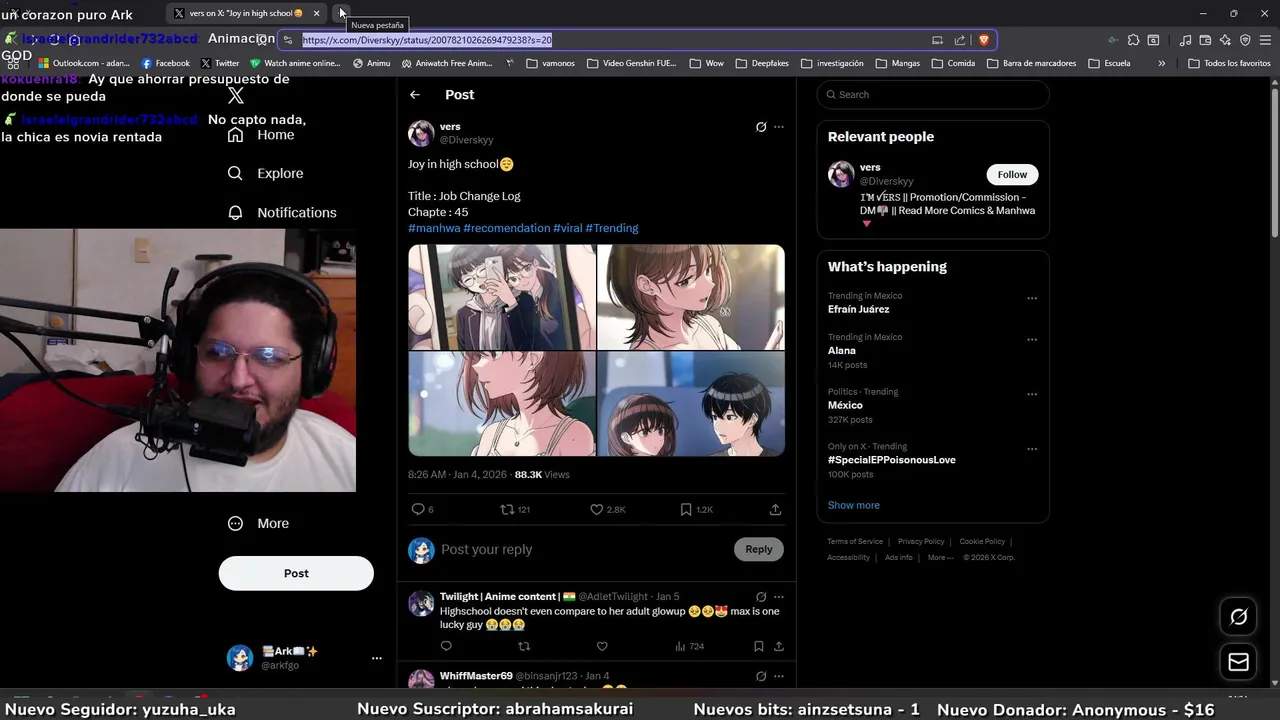The height and width of the screenshot is (720, 1280).
Task: Open options for #SpecialEPPoisonousLove trend
Action: click(x=1032, y=449)
